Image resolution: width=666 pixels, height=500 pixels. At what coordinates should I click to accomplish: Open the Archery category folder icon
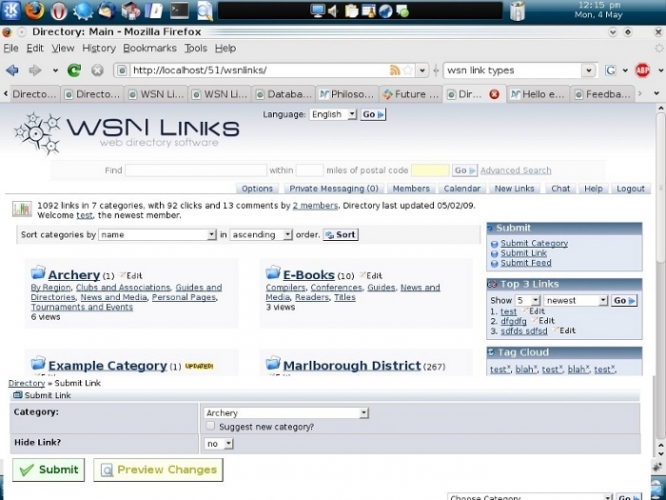[x=38, y=273]
